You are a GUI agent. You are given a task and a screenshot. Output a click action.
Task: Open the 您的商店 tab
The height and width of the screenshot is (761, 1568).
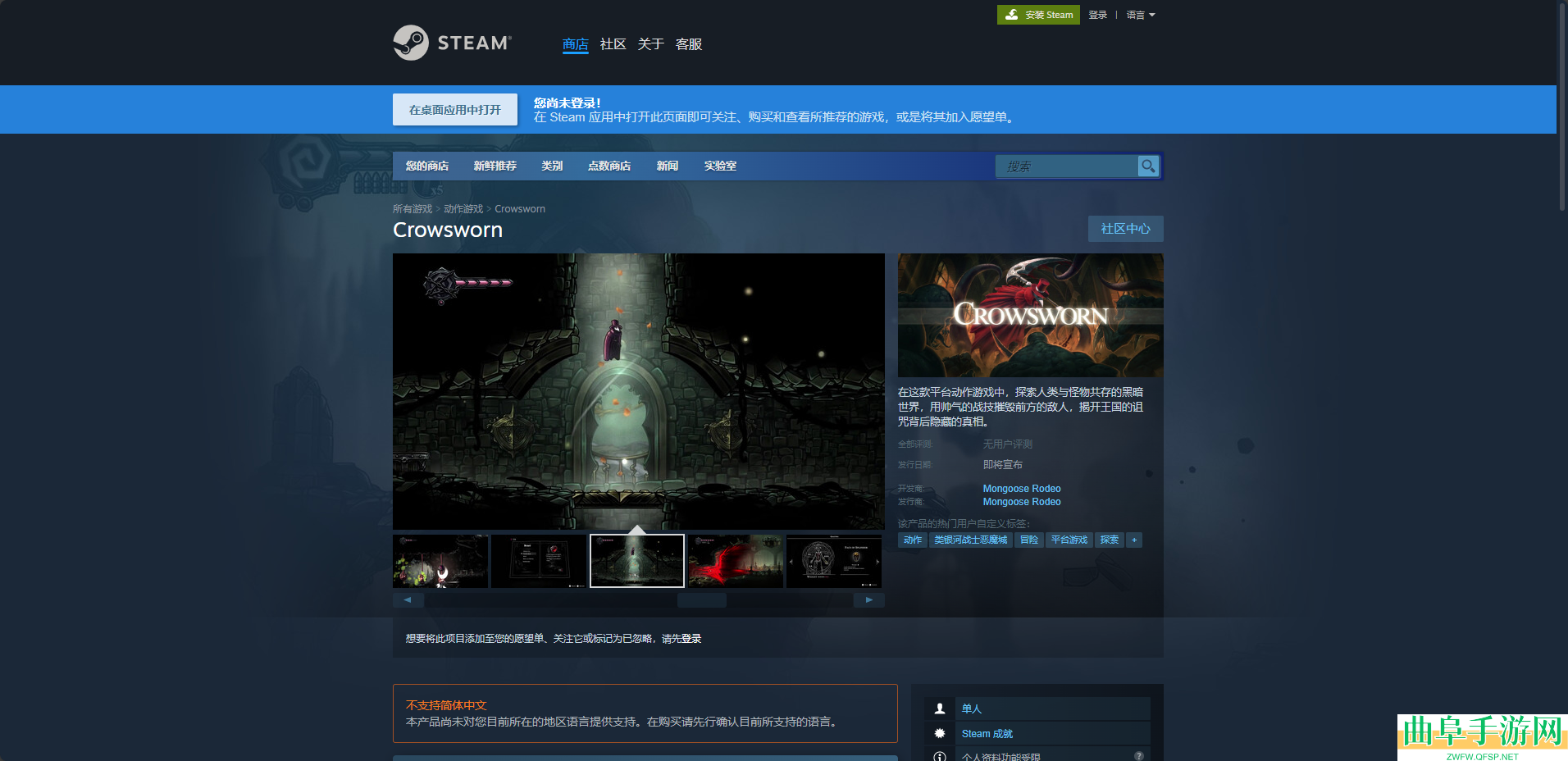(x=427, y=166)
